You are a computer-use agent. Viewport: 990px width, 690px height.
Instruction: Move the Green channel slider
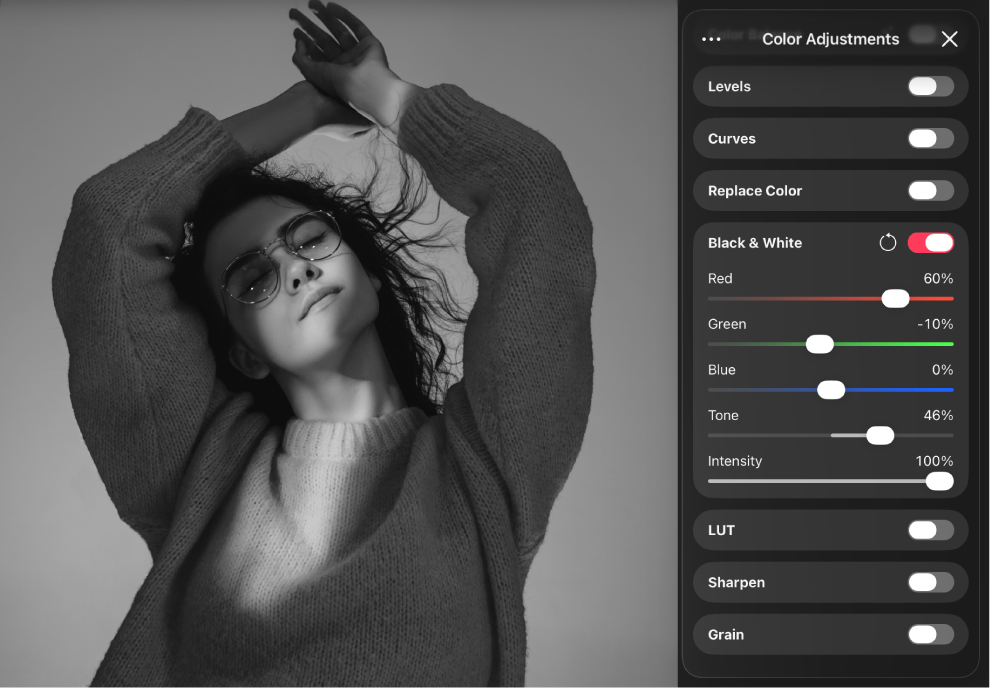(x=819, y=344)
